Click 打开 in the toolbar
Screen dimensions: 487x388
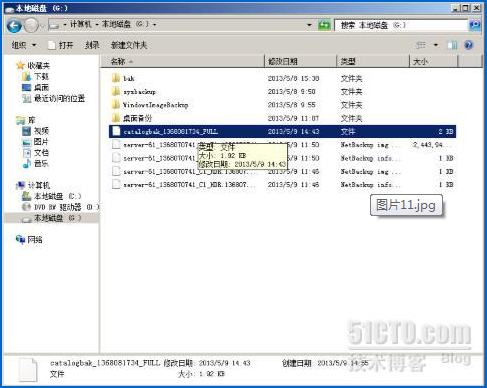61,45
